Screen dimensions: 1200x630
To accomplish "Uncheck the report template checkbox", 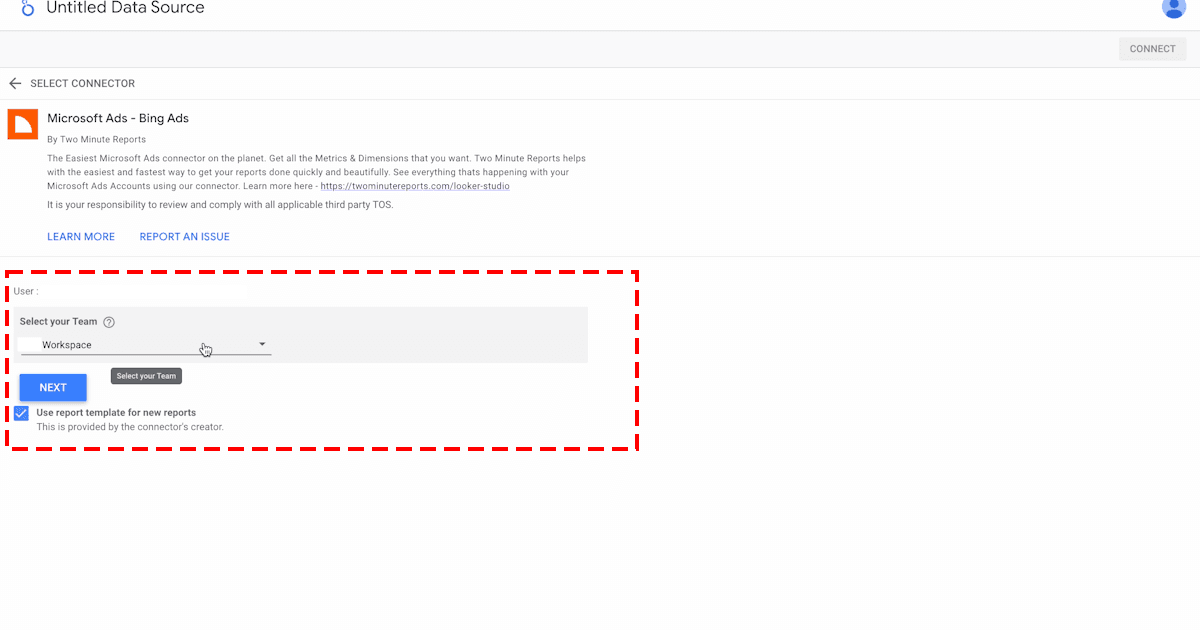I will (x=21, y=413).
